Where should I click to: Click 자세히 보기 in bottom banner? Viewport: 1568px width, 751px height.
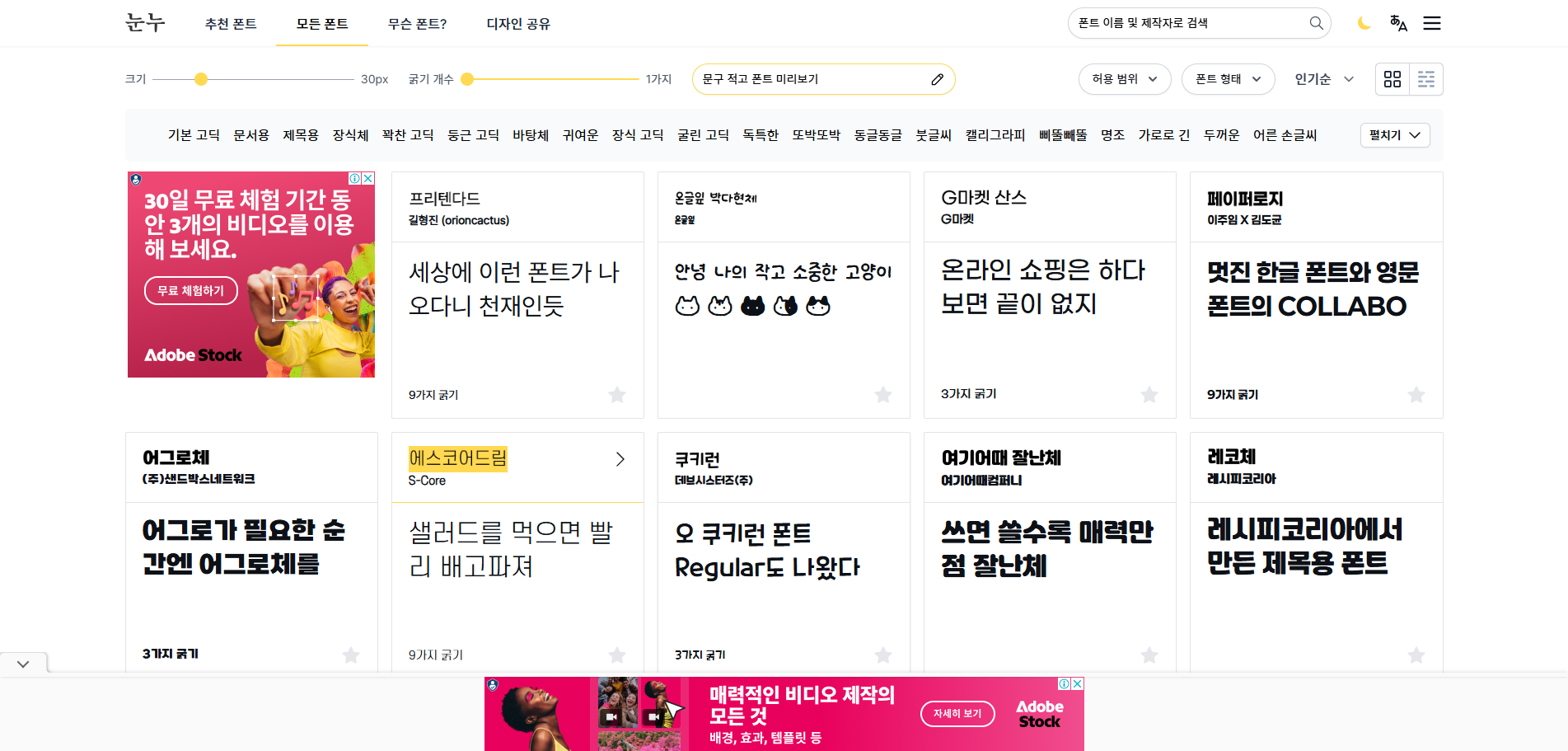pos(957,714)
